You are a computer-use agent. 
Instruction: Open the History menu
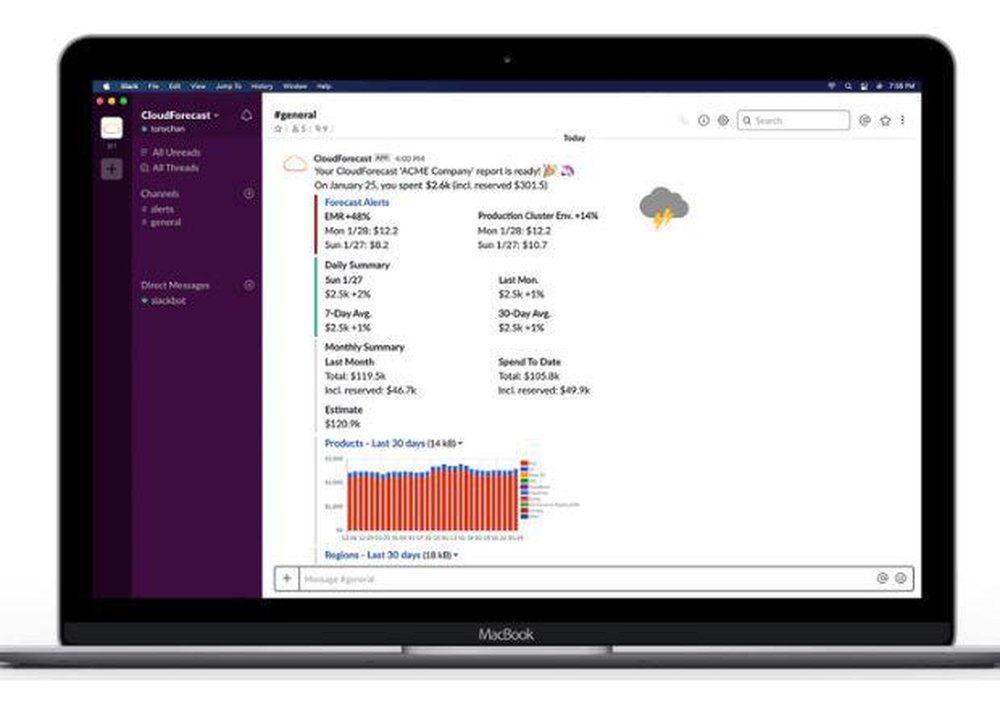(x=261, y=86)
